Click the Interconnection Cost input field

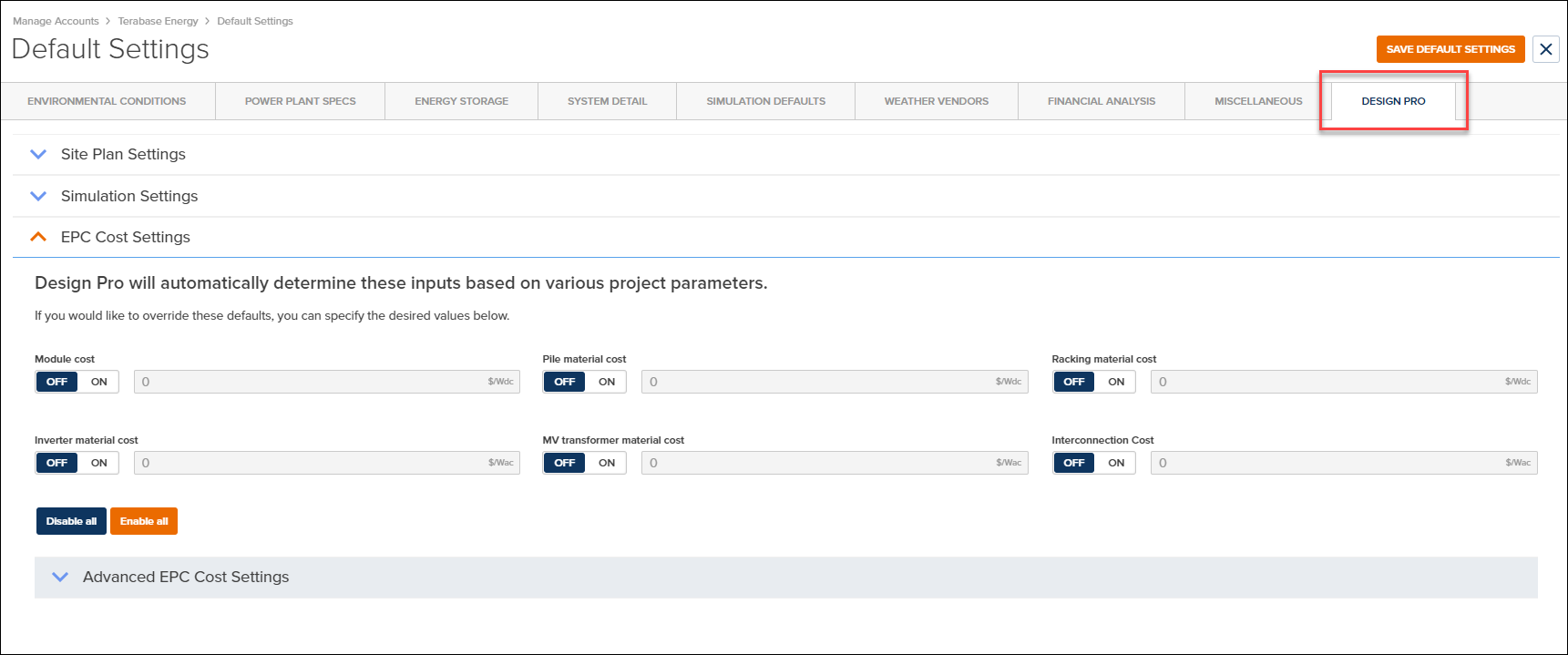point(1344,463)
